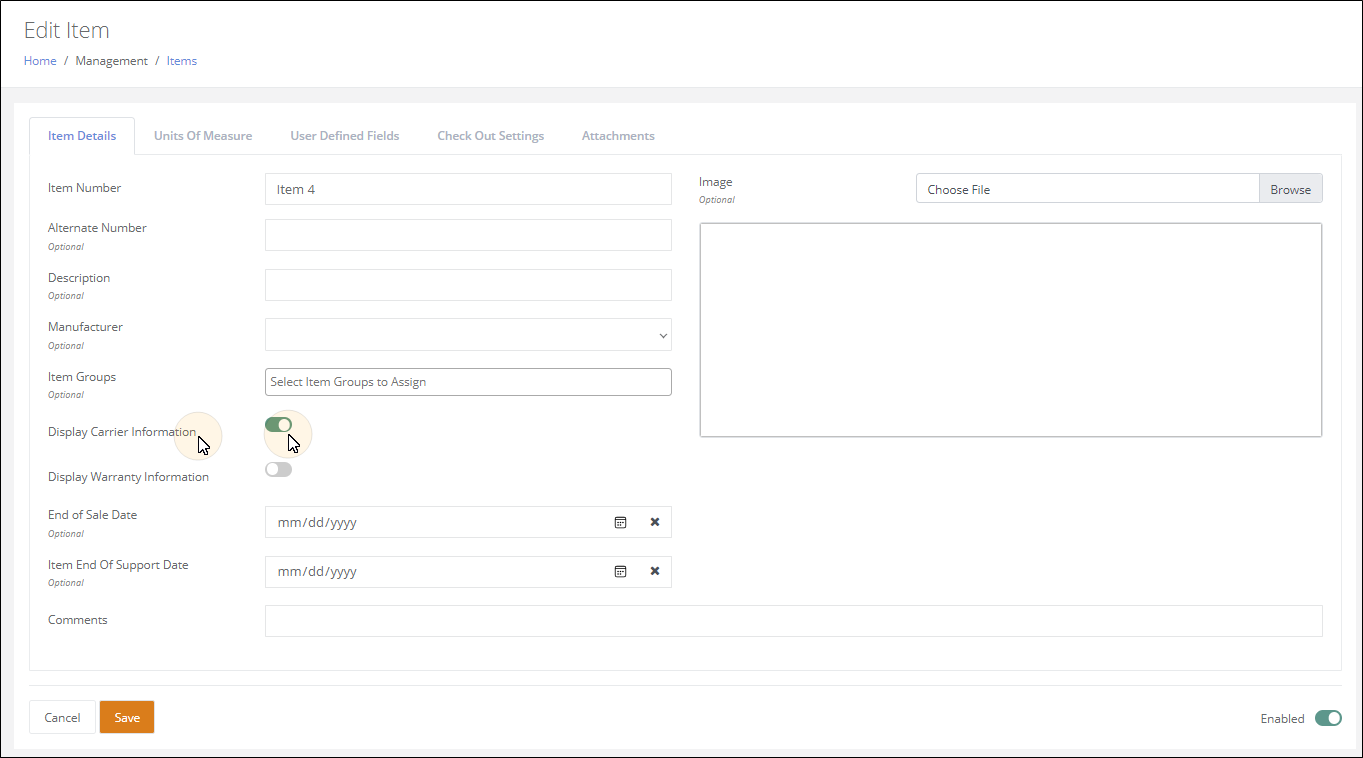
Task: Click Browse to upload an image
Action: [x=1290, y=189]
